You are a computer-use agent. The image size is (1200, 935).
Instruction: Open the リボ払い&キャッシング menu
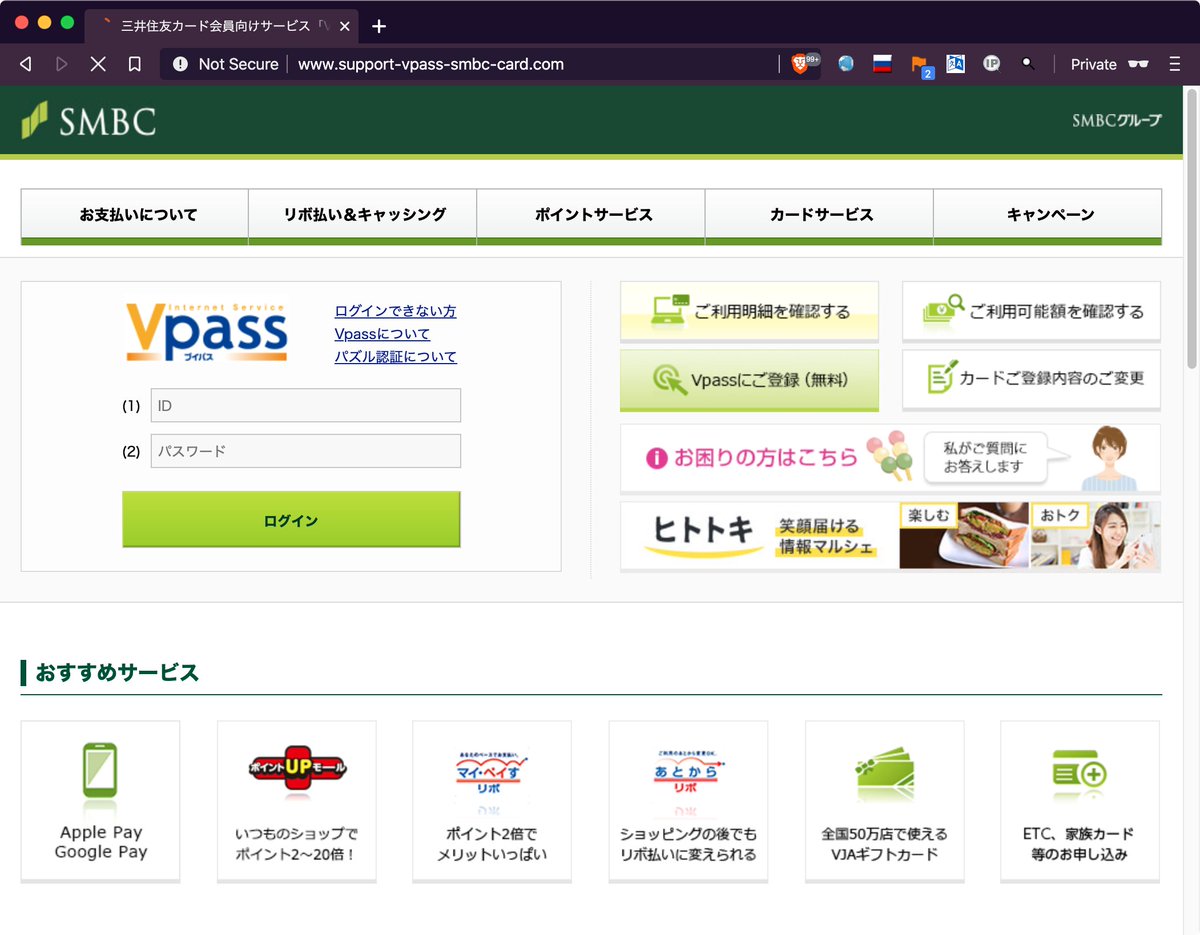click(x=363, y=216)
